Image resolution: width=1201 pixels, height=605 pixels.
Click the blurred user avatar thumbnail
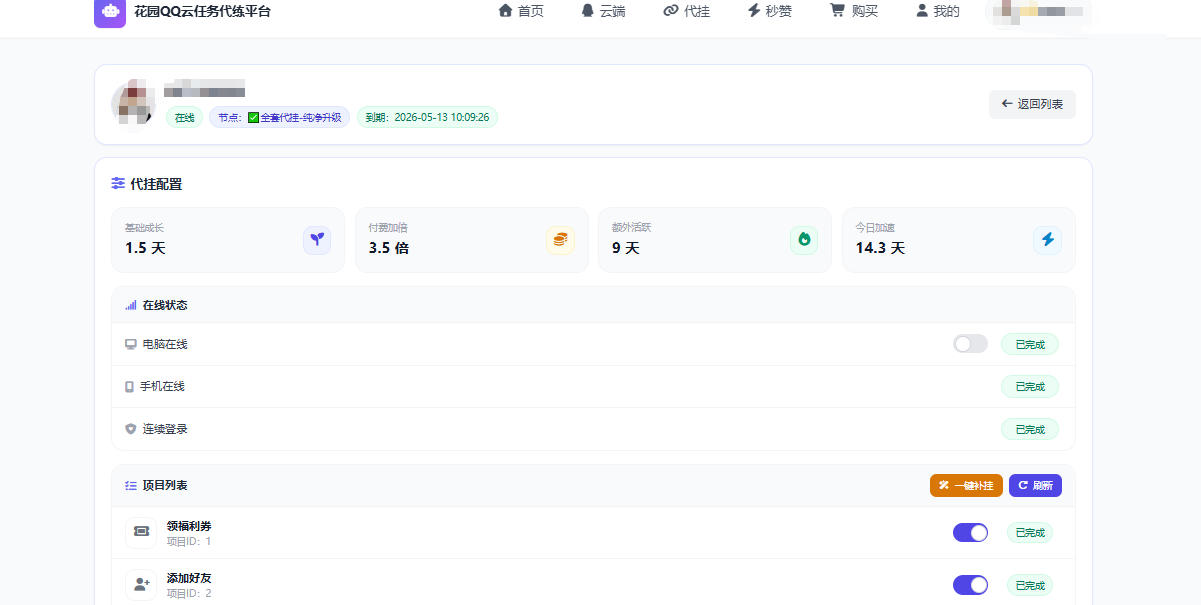133,104
